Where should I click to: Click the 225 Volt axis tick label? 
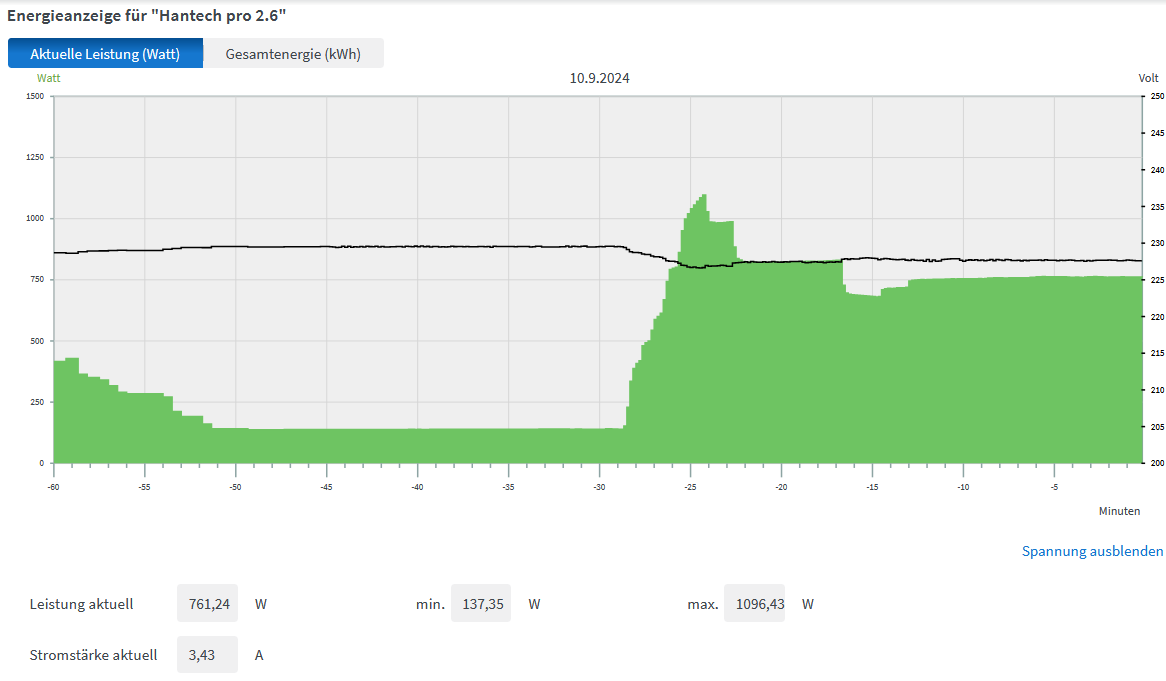tap(1157, 280)
